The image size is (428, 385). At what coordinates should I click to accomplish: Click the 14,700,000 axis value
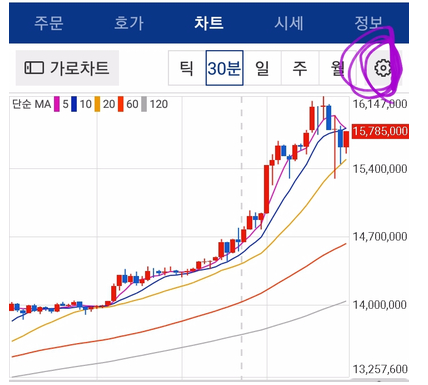point(380,237)
